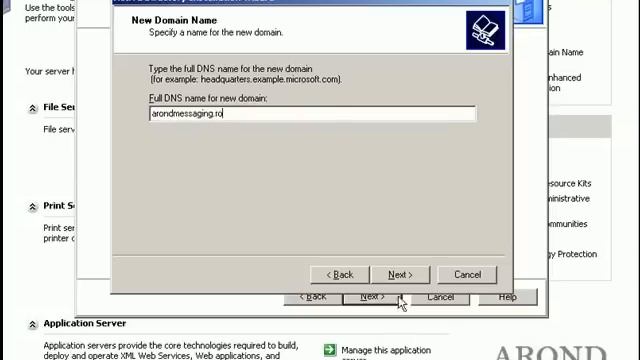This screenshot has width=640, height=360.
Task: Click the headquarters.example.microsoft.com example text
Action: click(270, 79)
